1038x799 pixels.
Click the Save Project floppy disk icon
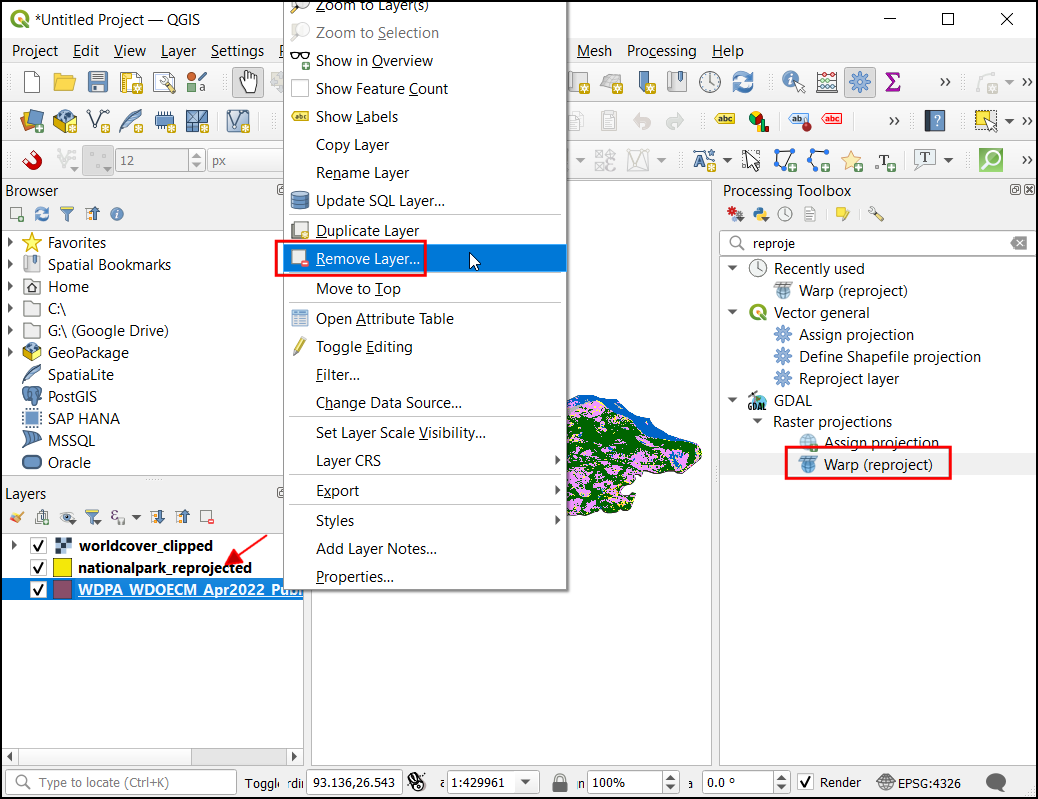pos(98,82)
